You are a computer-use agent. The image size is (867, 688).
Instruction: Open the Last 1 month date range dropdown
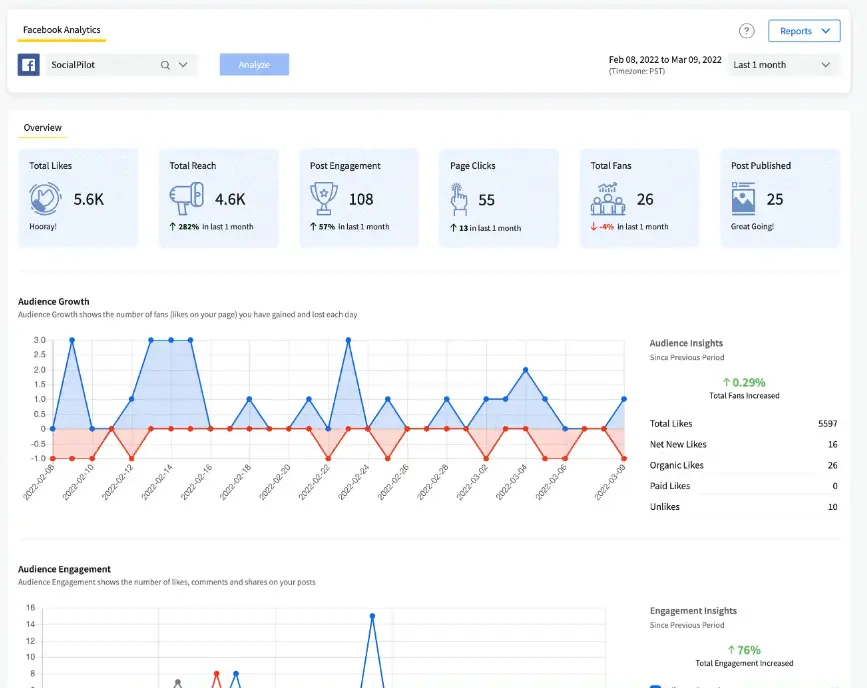[782, 65]
